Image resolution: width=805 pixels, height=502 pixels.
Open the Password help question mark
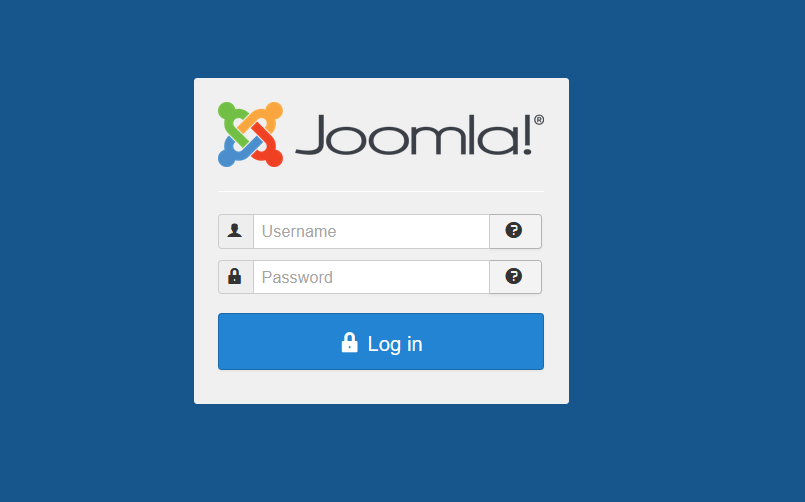tap(514, 276)
